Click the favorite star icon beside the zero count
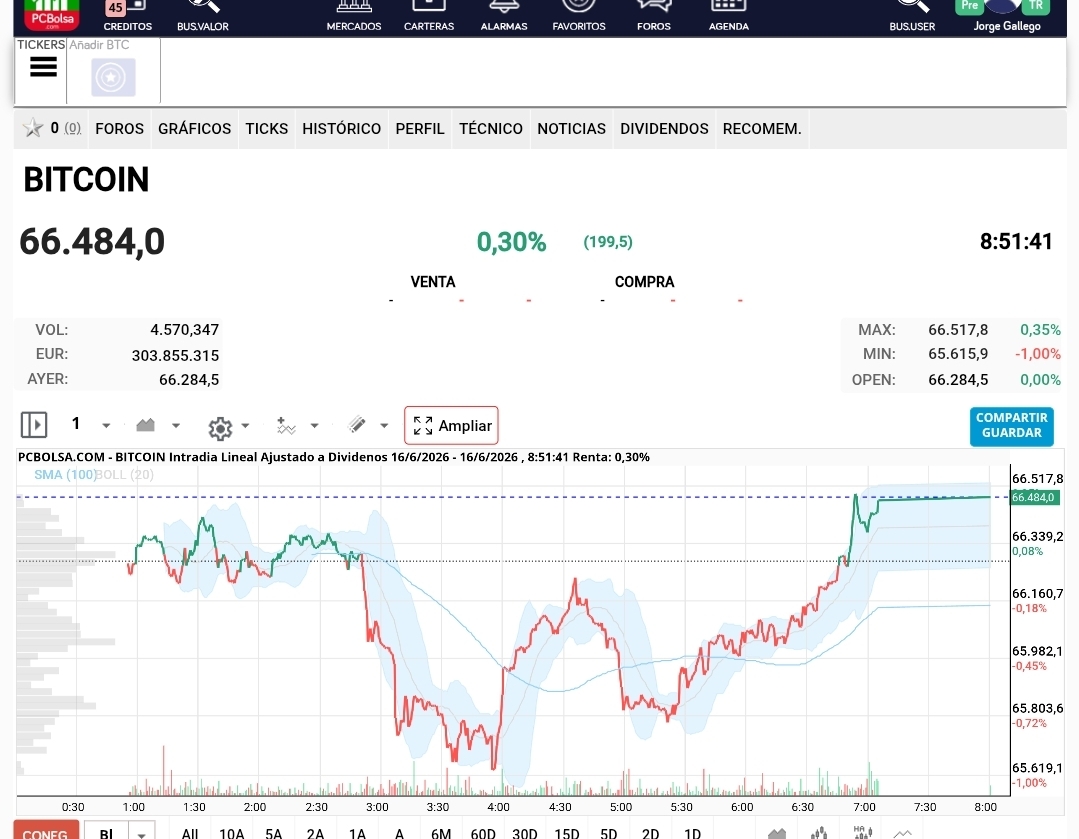Image resolution: width=1079 pixels, height=839 pixels. point(32,128)
